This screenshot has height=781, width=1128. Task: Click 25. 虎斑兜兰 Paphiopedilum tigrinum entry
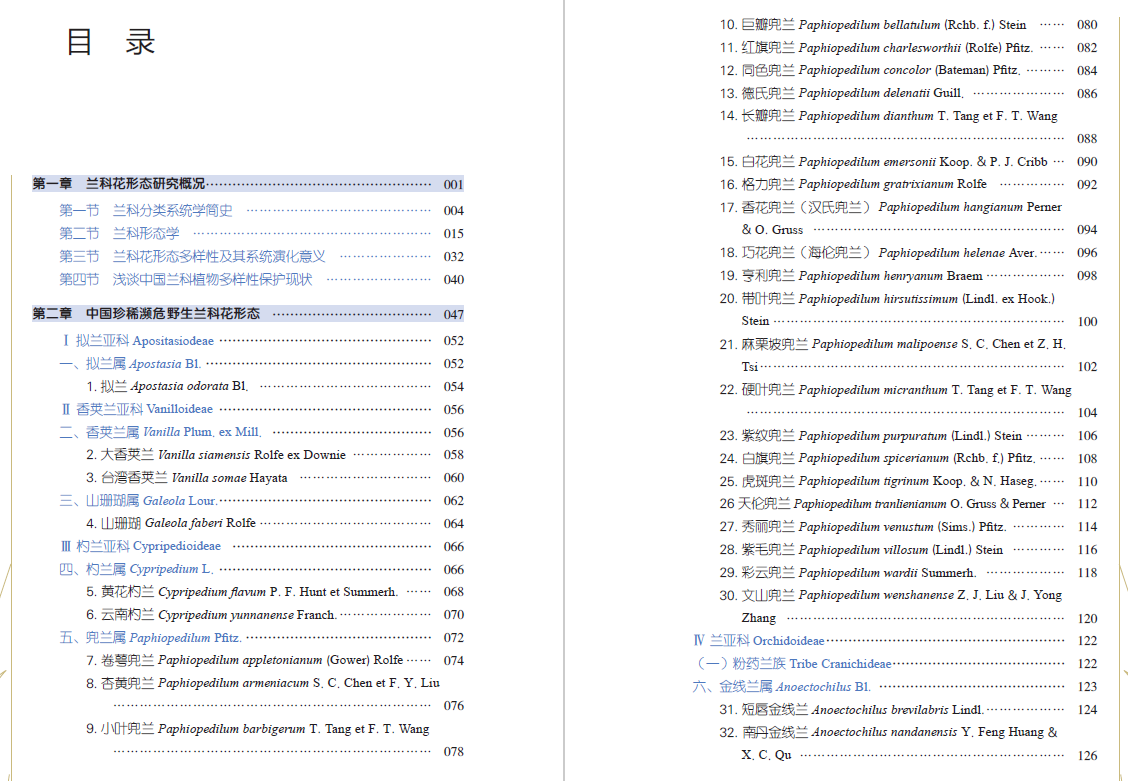908,482
